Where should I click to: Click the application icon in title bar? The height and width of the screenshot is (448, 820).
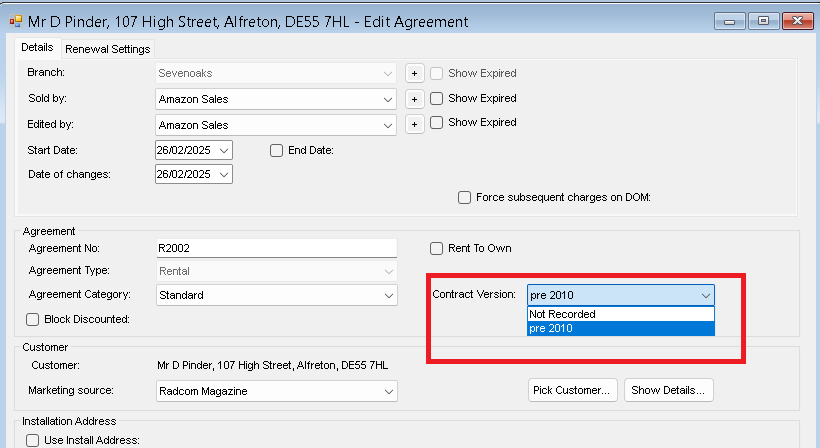15,20
